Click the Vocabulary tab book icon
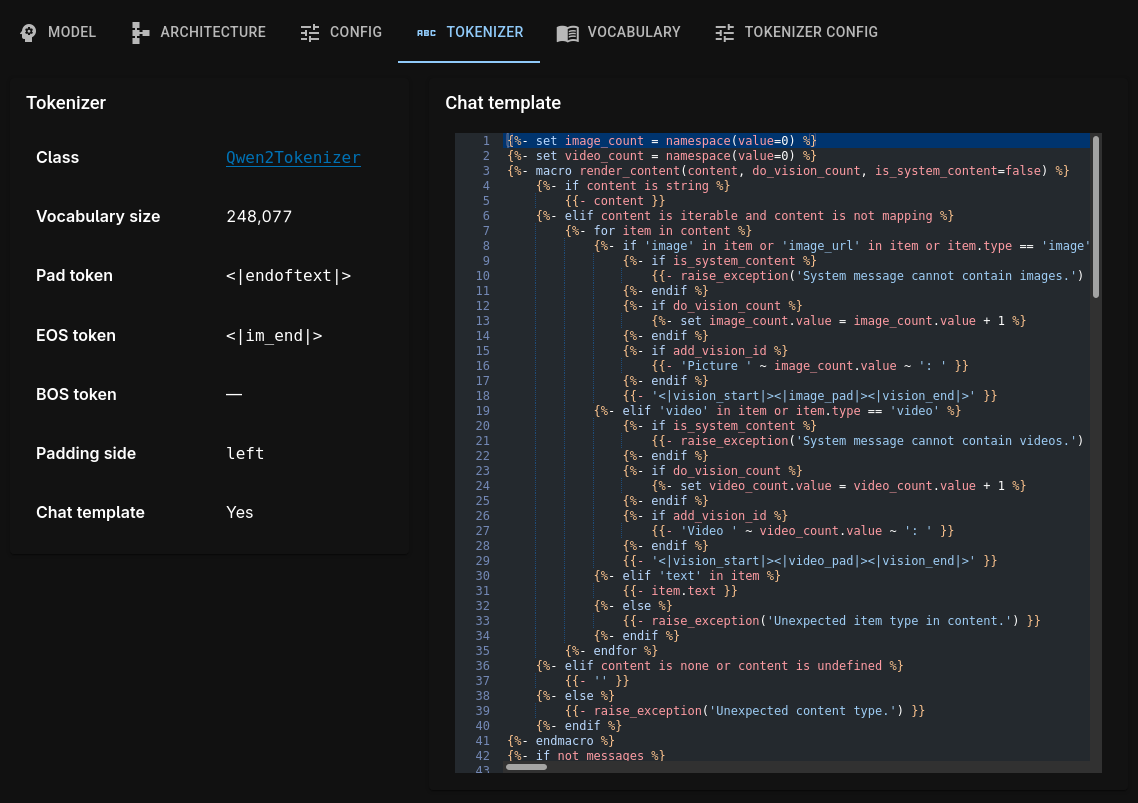Image resolution: width=1138 pixels, height=803 pixels. tap(568, 33)
